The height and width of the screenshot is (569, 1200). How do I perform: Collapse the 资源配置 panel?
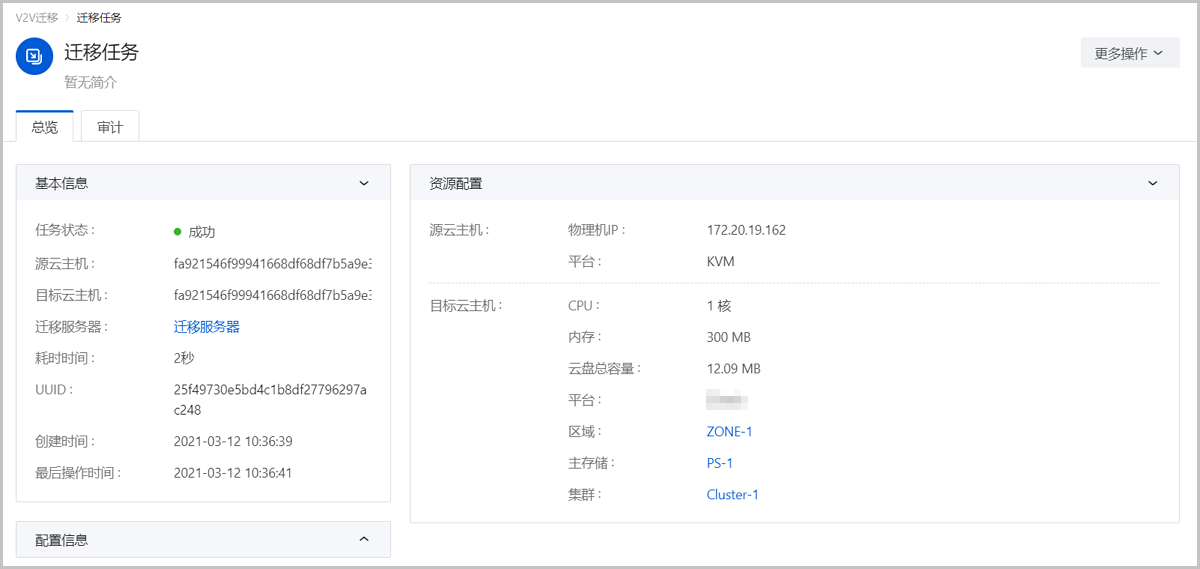pyautogui.click(x=1152, y=184)
